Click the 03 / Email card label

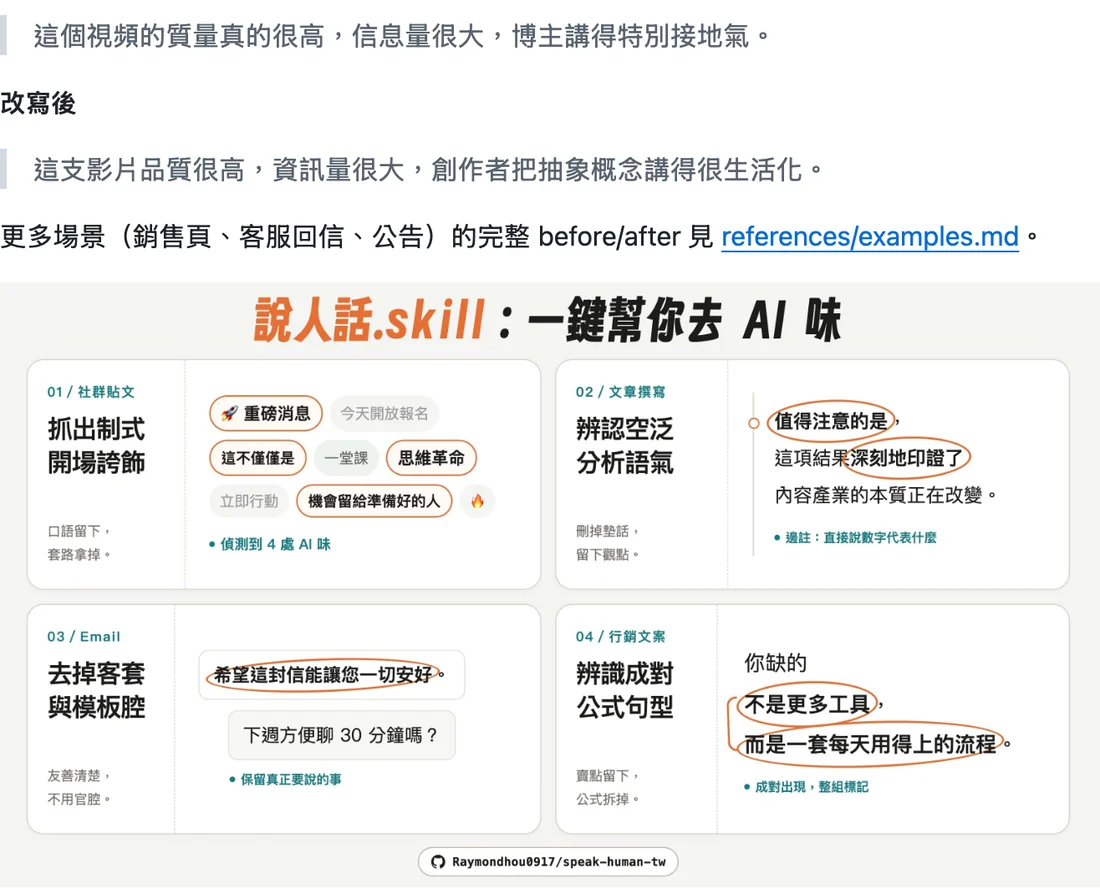point(83,636)
